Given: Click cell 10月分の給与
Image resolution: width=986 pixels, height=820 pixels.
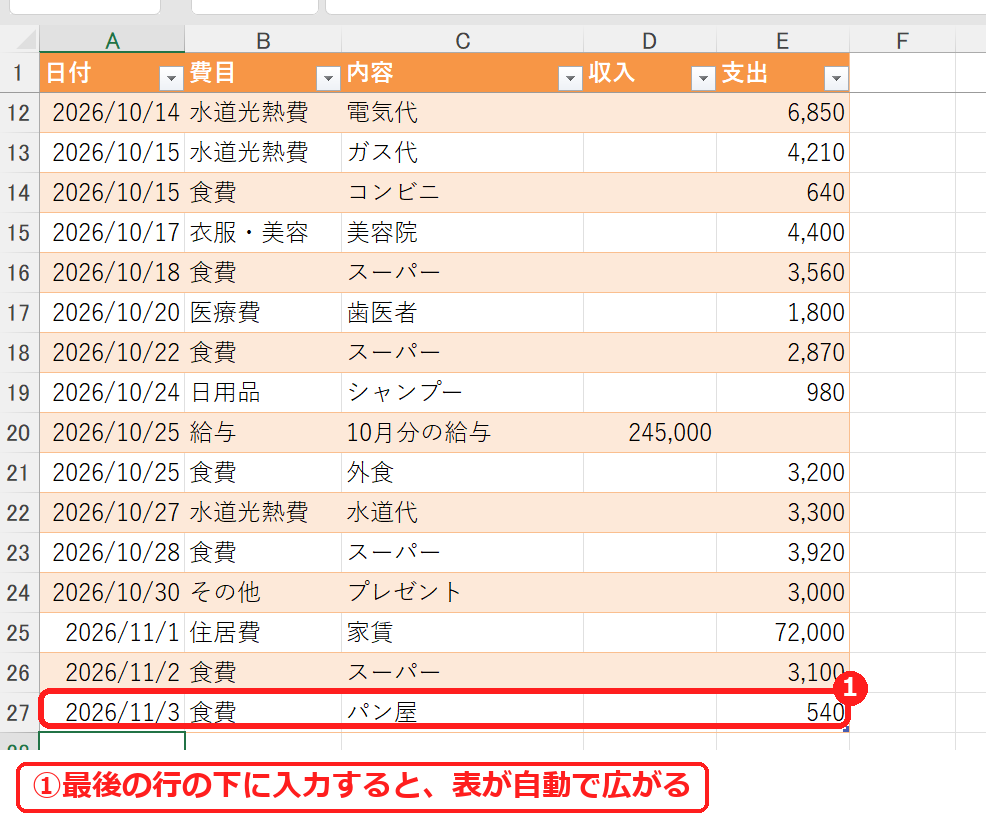Looking at the screenshot, I should coord(462,433).
